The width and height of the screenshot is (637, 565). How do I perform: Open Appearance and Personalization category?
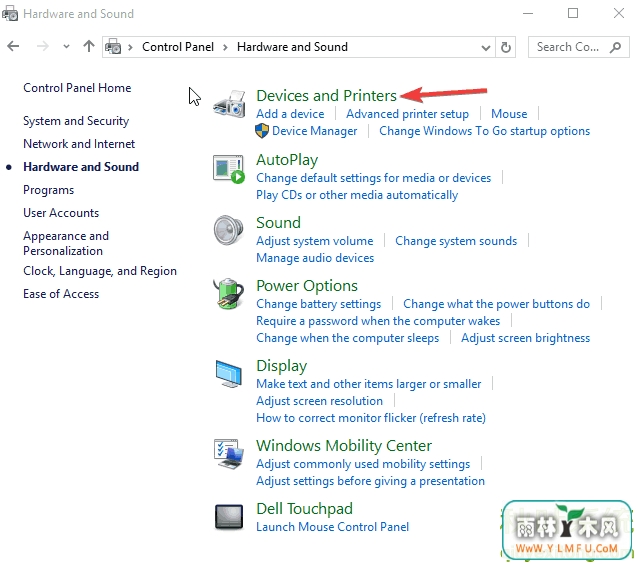(x=66, y=243)
